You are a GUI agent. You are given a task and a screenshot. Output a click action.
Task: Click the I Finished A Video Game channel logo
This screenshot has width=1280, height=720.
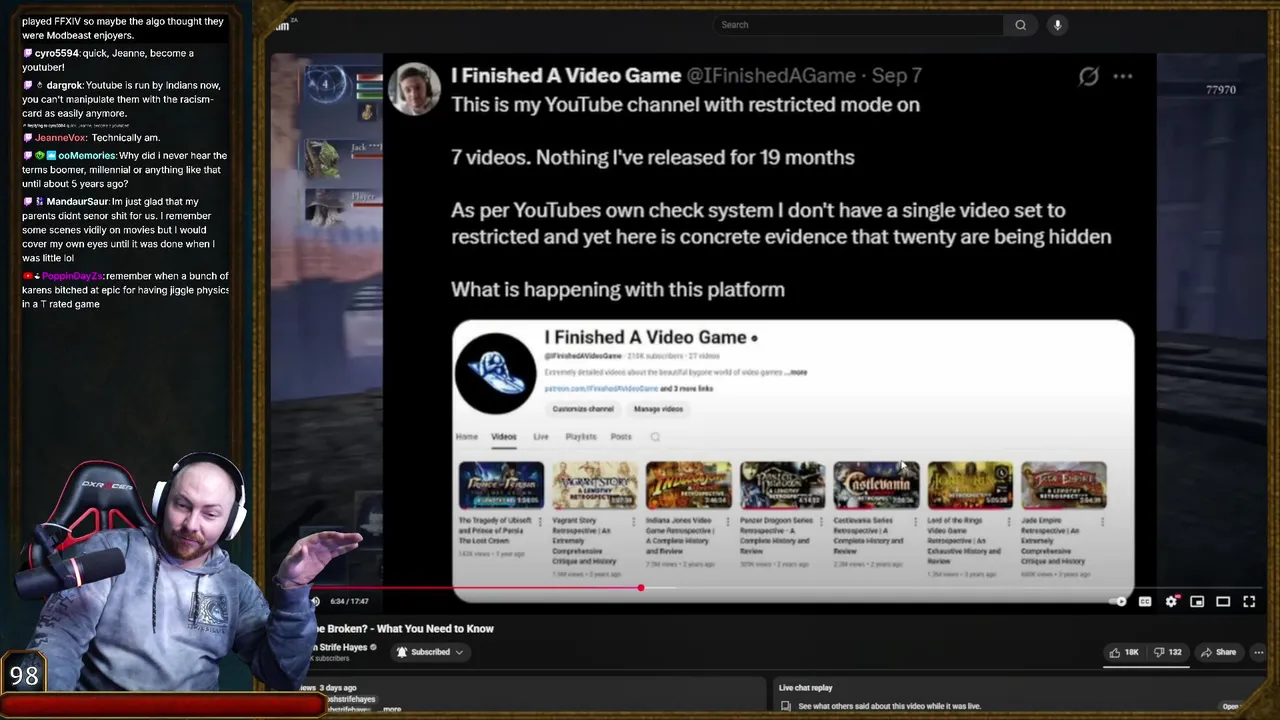pos(495,373)
